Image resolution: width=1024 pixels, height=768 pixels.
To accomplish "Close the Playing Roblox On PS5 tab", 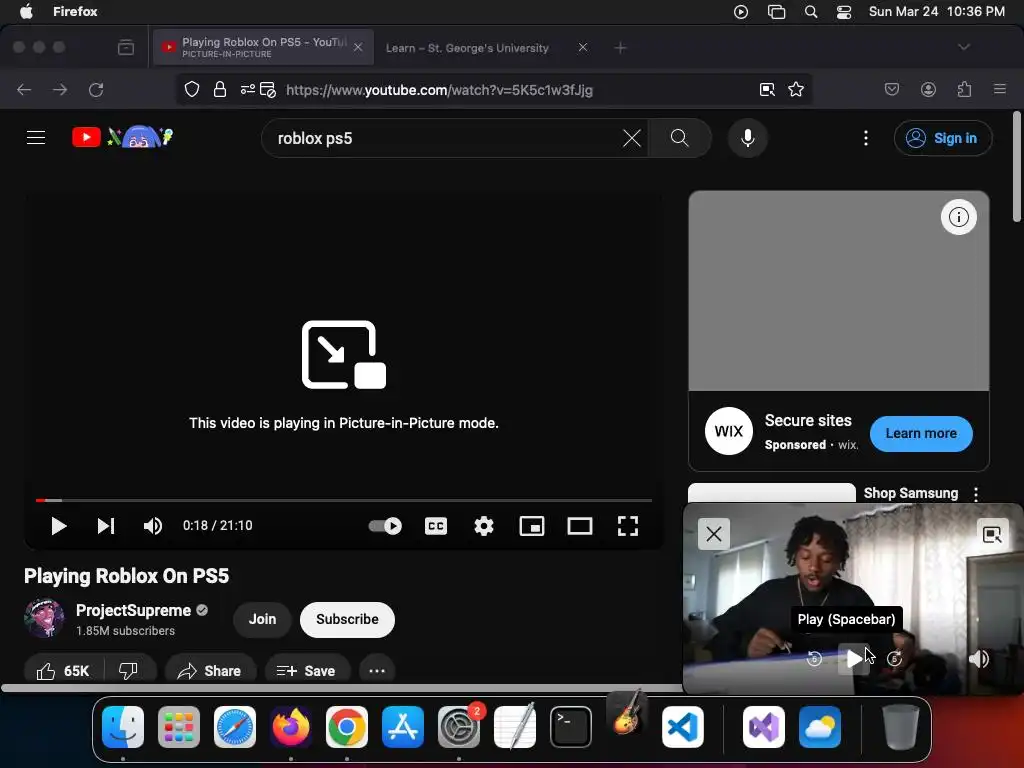I will click(358, 47).
